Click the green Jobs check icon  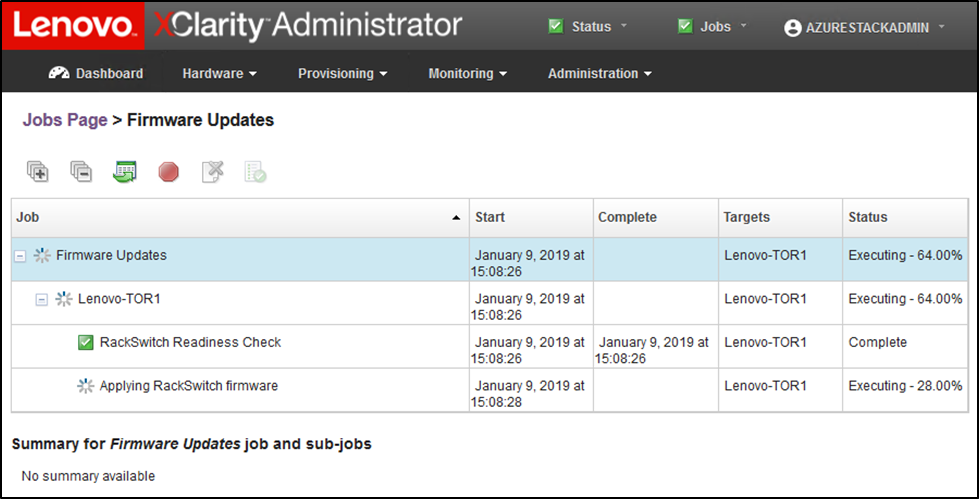point(685,26)
